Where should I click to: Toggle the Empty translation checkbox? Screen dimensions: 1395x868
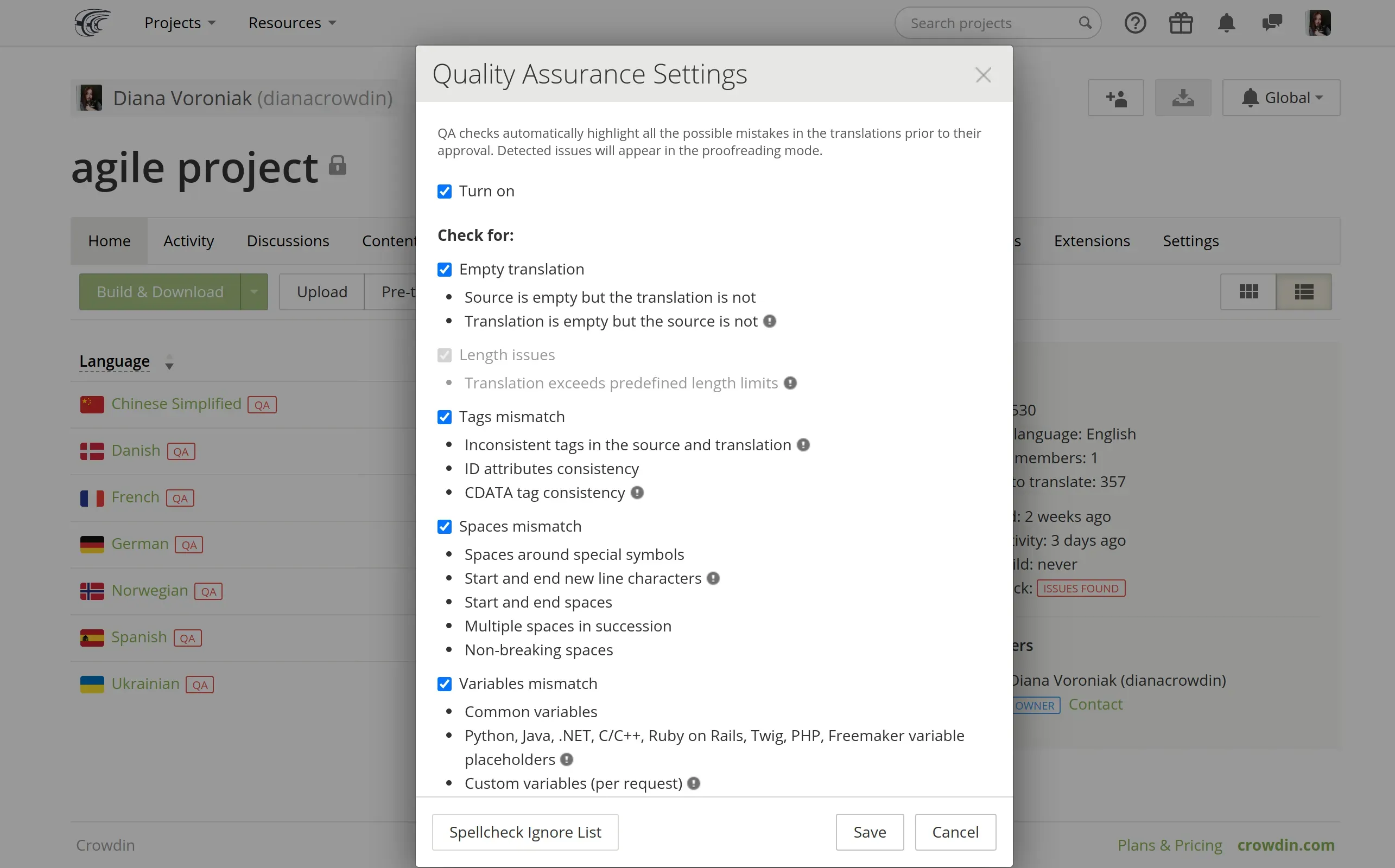445,270
